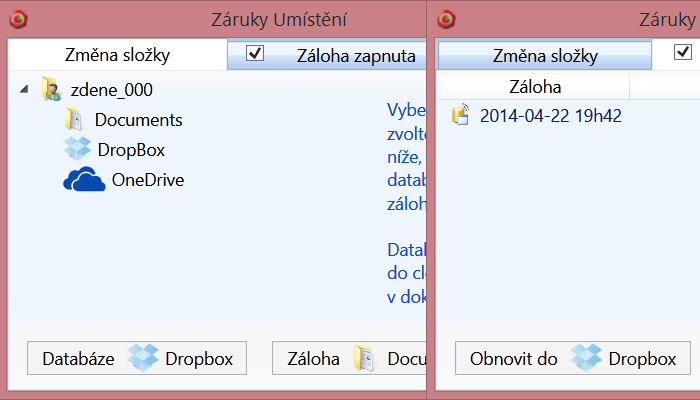
Task: Click the backup file icon for 2014-04-22
Action: 461,115
